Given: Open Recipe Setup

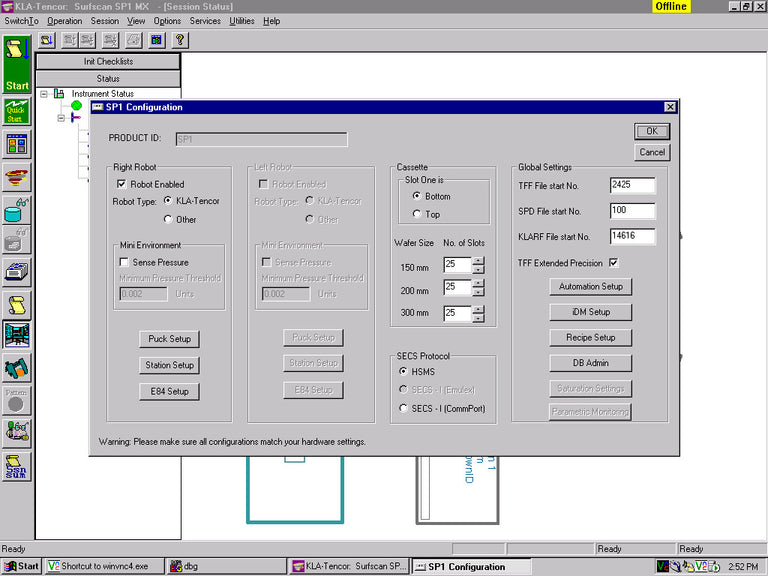Looking at the screenshot, I should [x=591, y=337].
